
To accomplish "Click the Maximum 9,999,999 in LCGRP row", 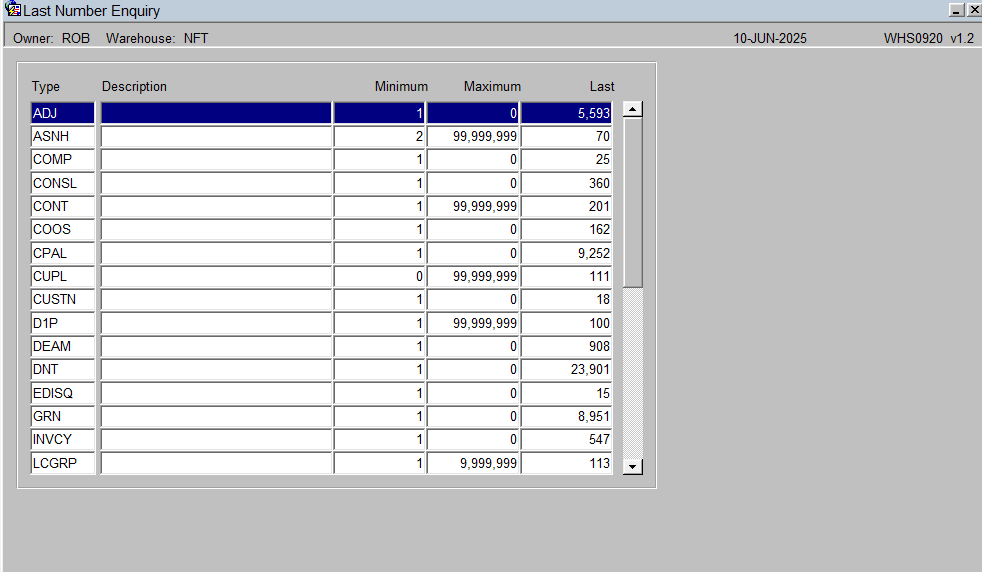I will (473, 464).
